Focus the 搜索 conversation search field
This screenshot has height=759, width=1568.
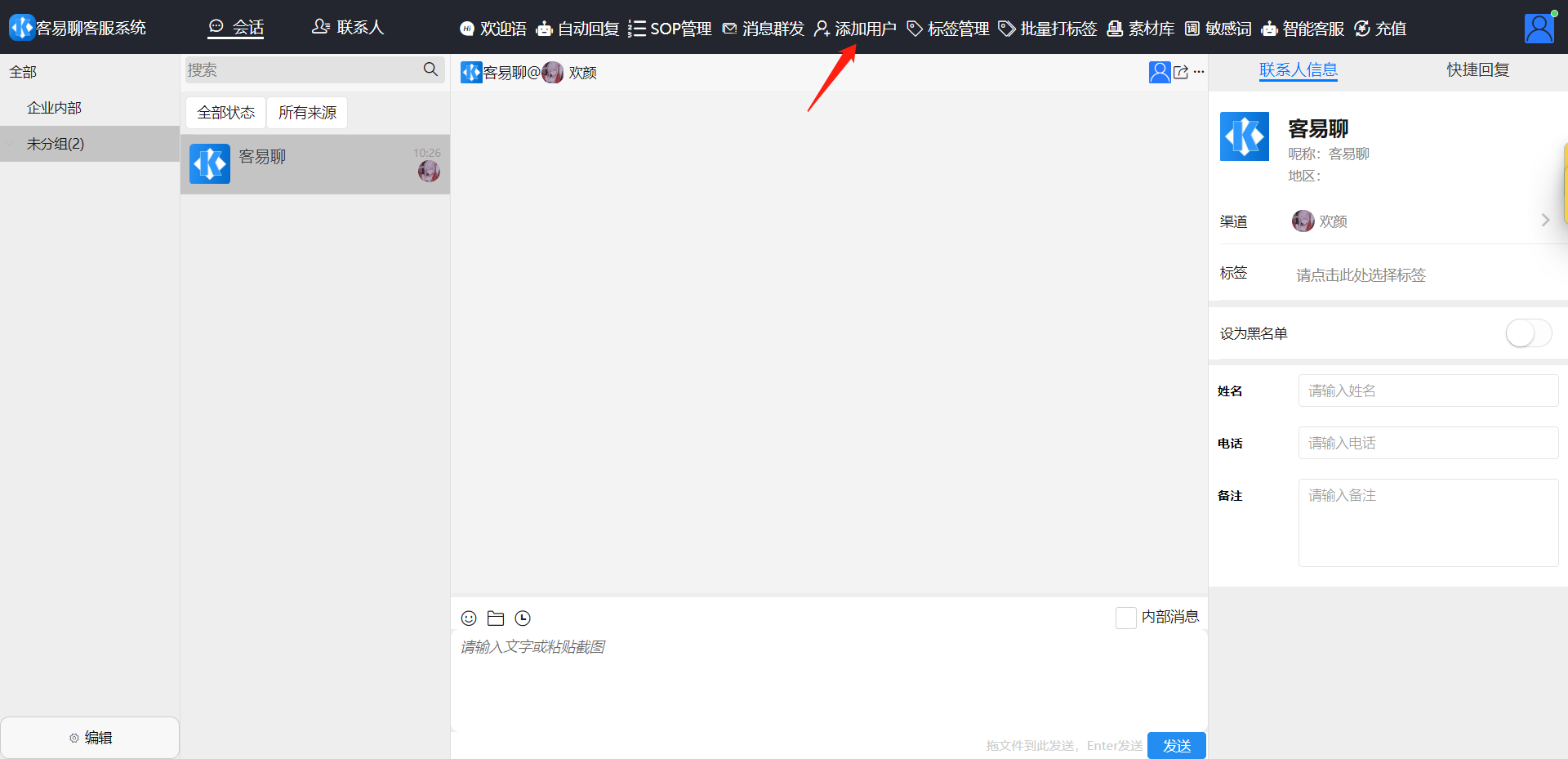[302, 70]
